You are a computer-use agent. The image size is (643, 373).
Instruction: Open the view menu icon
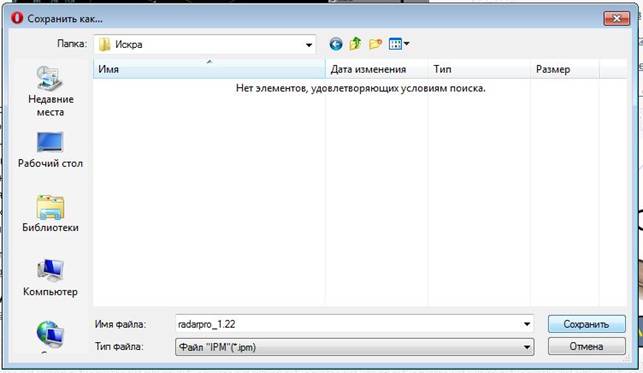(395, 43)
